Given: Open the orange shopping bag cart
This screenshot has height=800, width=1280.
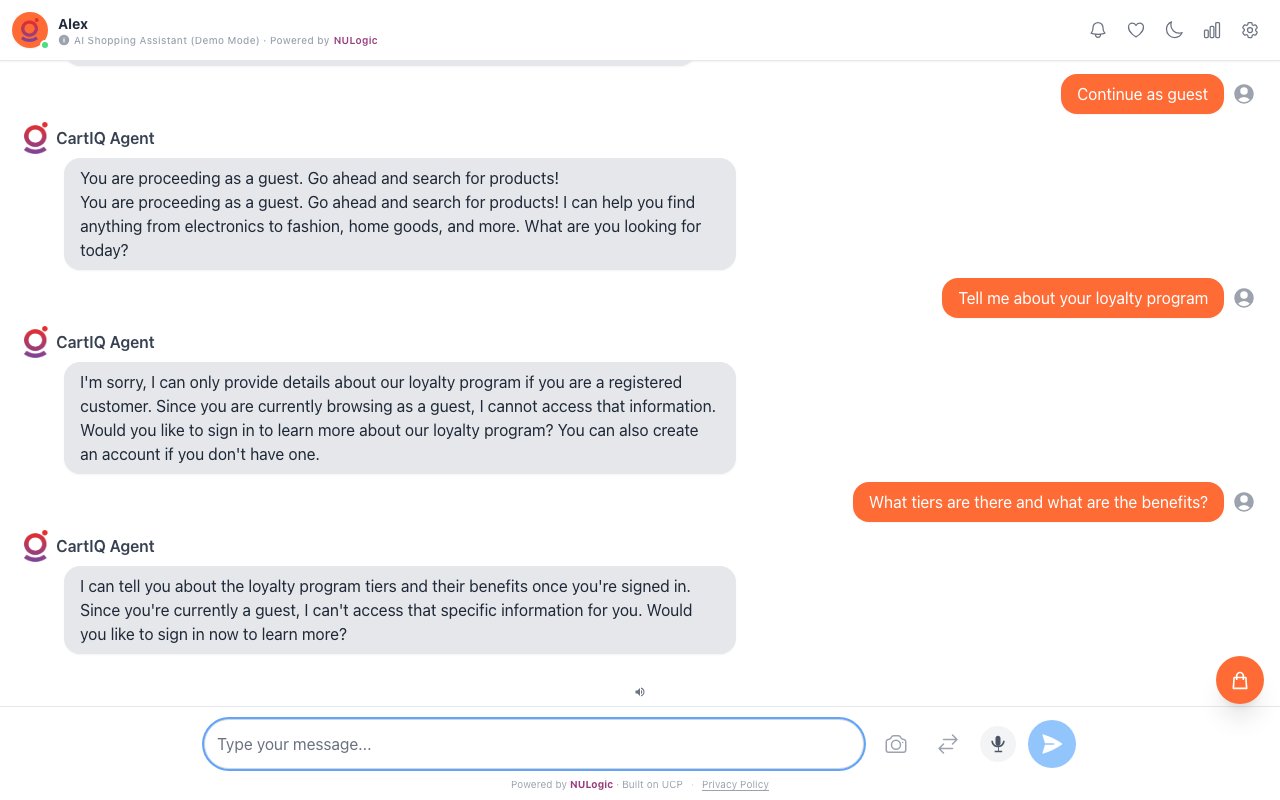Looking at the screenshot, I should point(1240,680).
